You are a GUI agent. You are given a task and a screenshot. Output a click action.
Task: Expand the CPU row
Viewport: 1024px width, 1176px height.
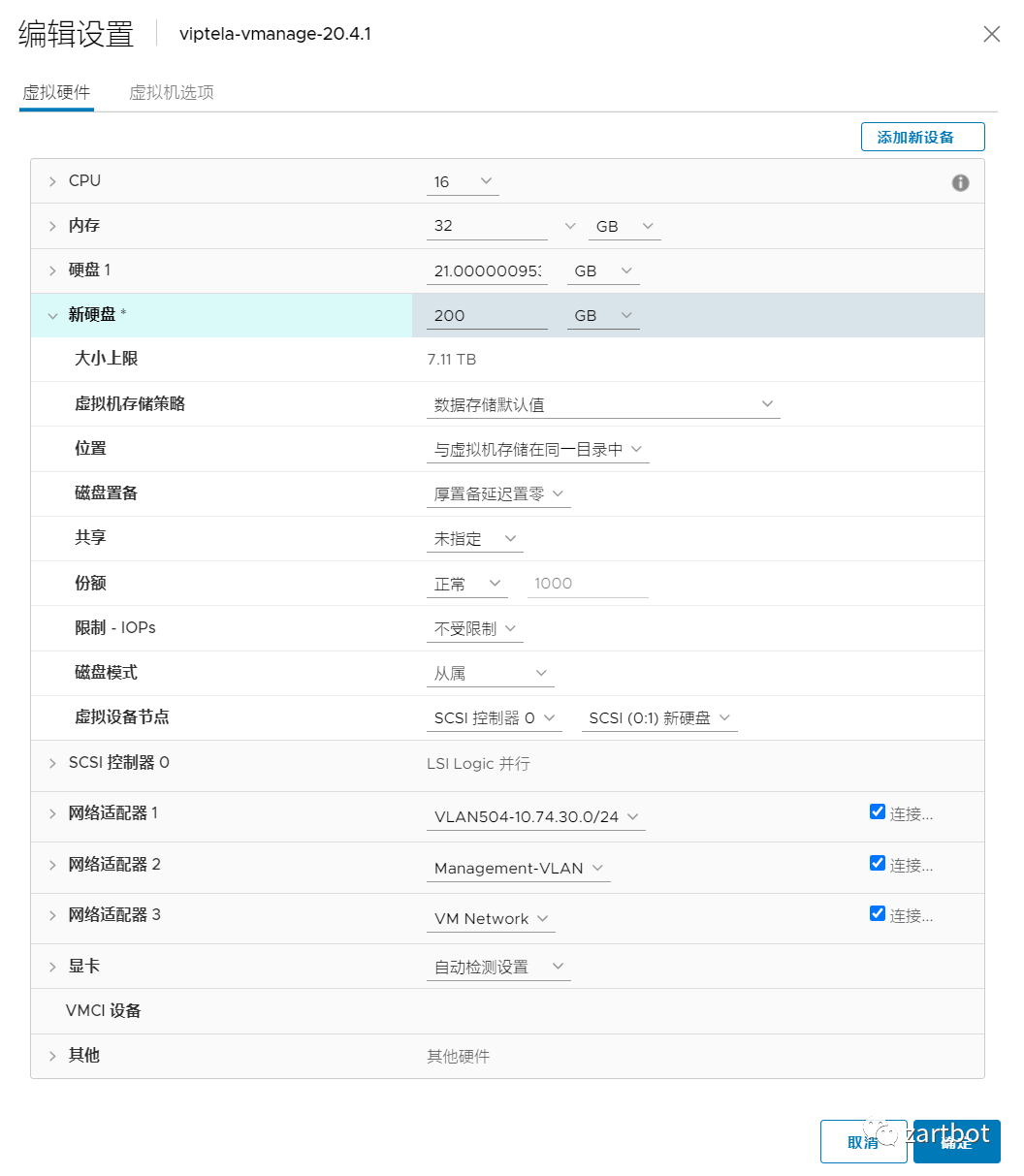pyautogui.click(x=52, y=181)
